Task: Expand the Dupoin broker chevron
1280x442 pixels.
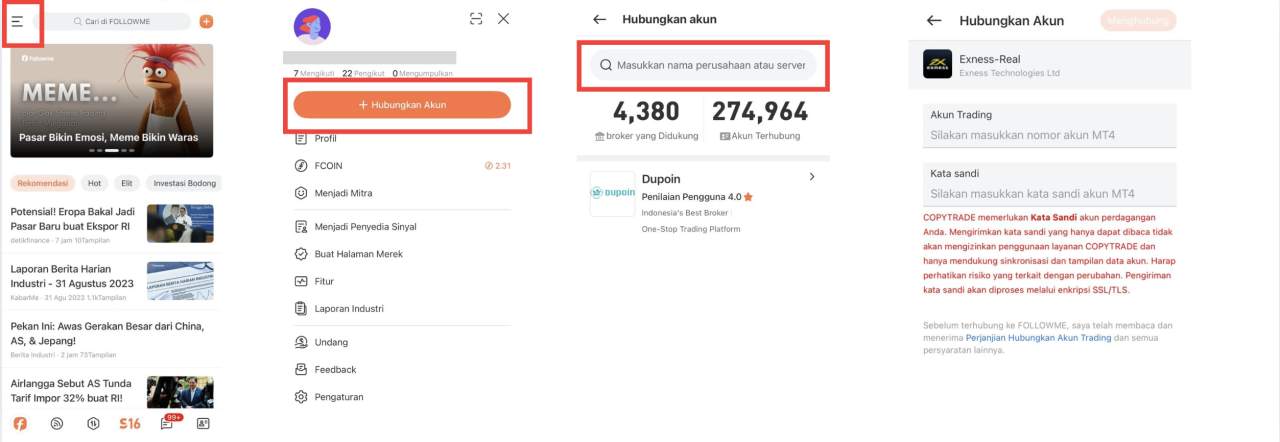Action: 812,177
